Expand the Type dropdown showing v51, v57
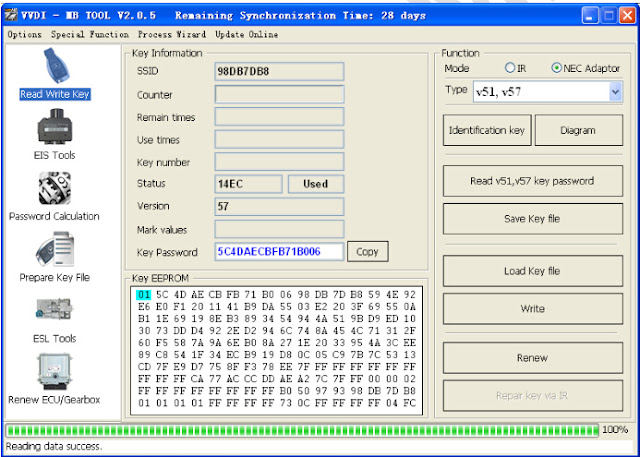The width and height of the screenshot is (640, 457). pos(616,92)
